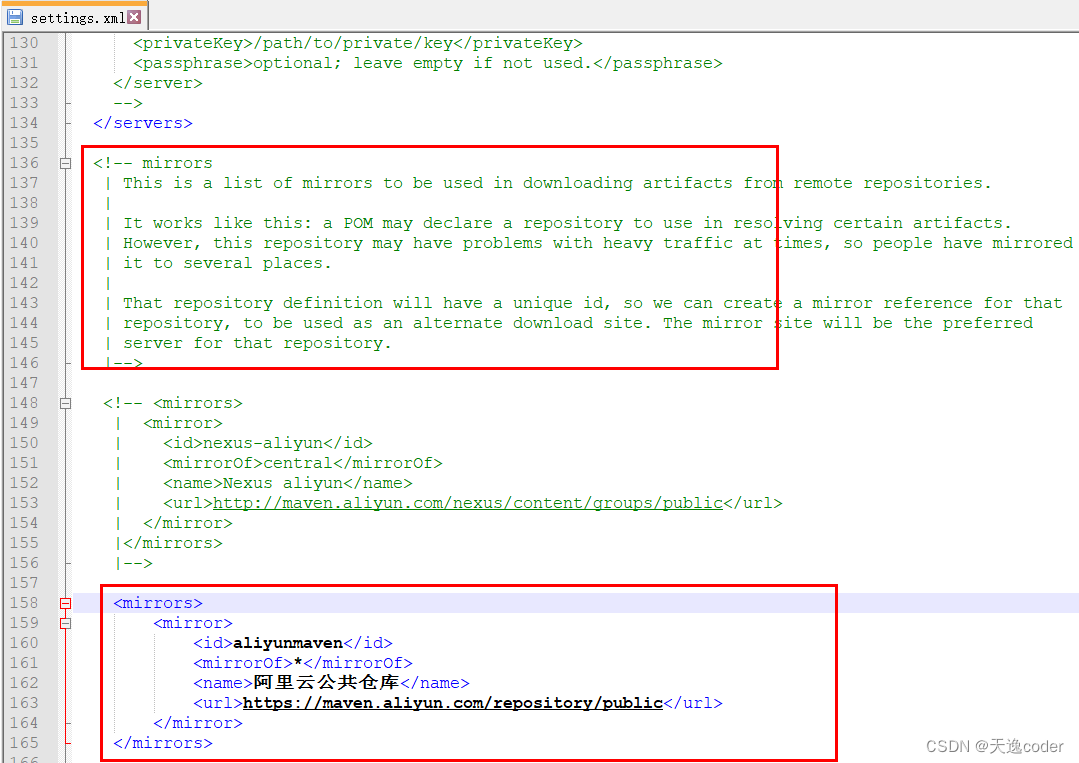Select the settings.xml tab
Image resolution: width=1079 pixels, height=763 pixels.
pos(74,17)
